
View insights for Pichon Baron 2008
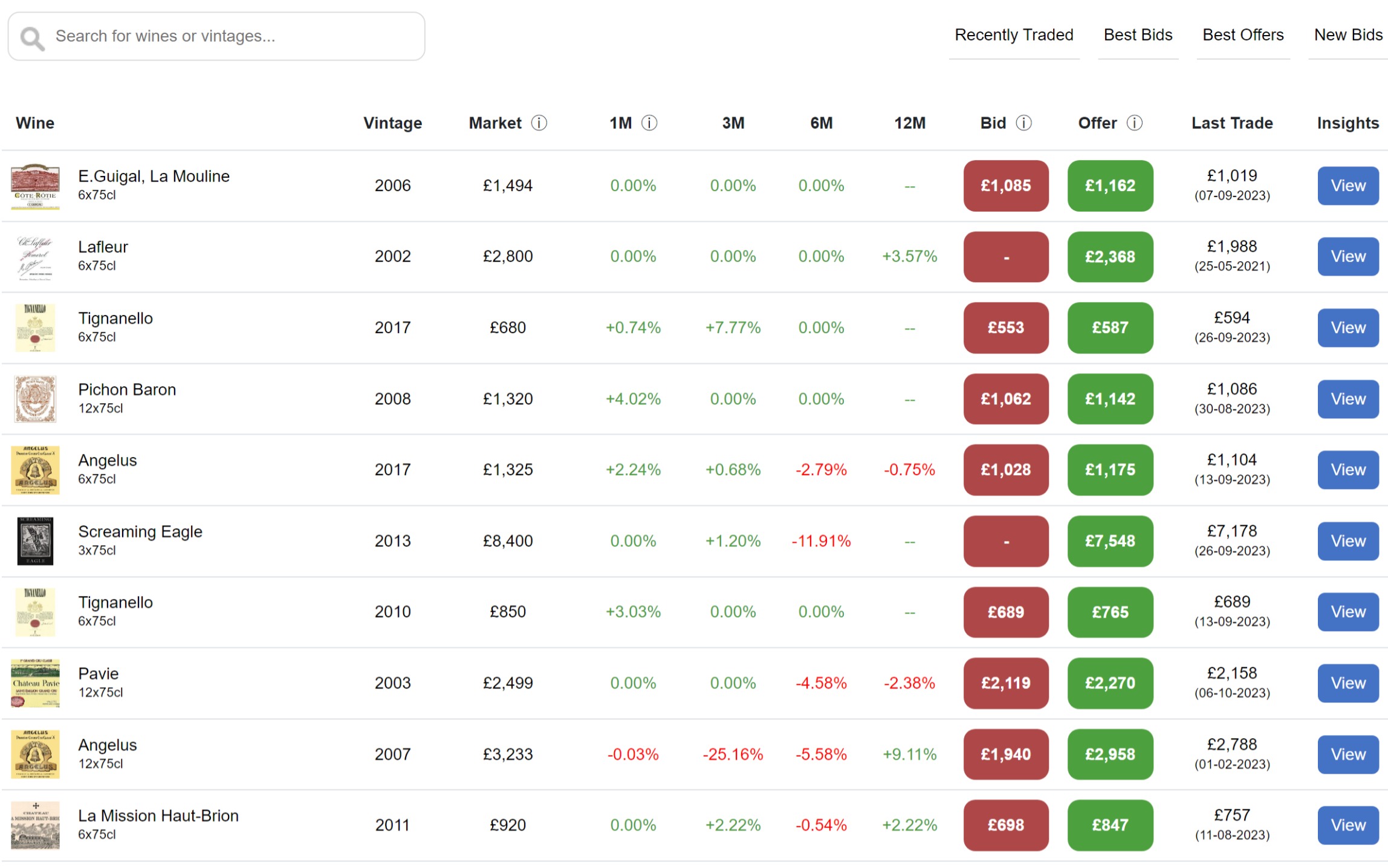(x=1347, y=399)
